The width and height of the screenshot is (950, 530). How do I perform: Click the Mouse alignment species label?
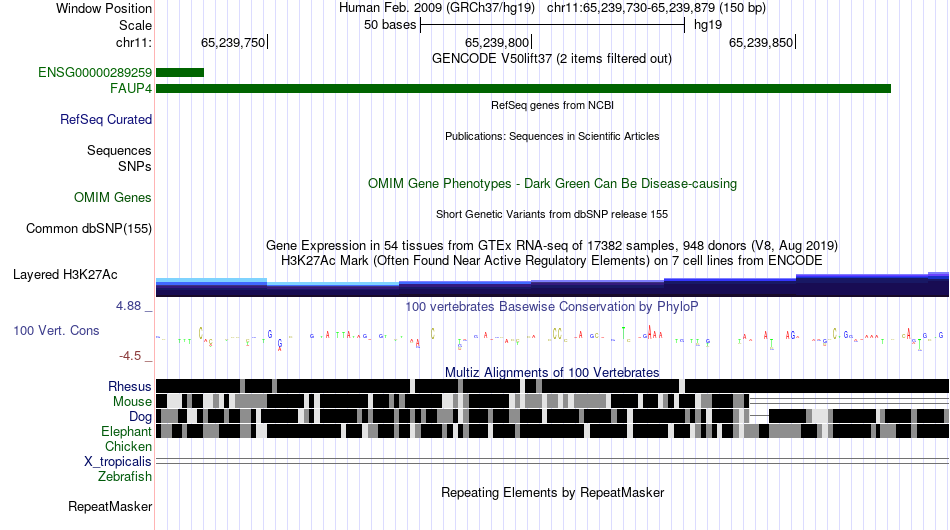[x=132, y=402]
